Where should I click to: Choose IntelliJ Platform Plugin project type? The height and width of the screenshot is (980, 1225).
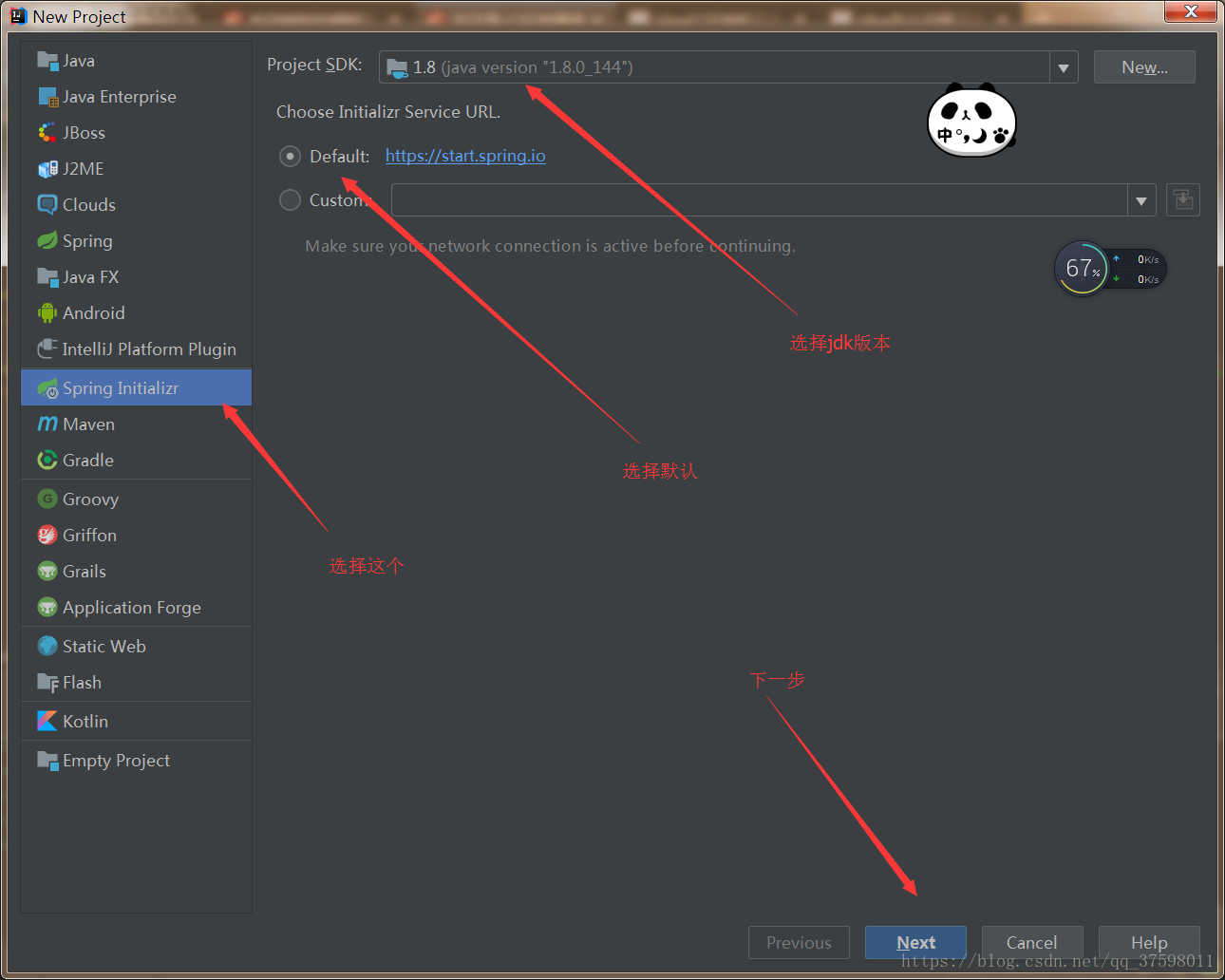[x=136, y=349]
